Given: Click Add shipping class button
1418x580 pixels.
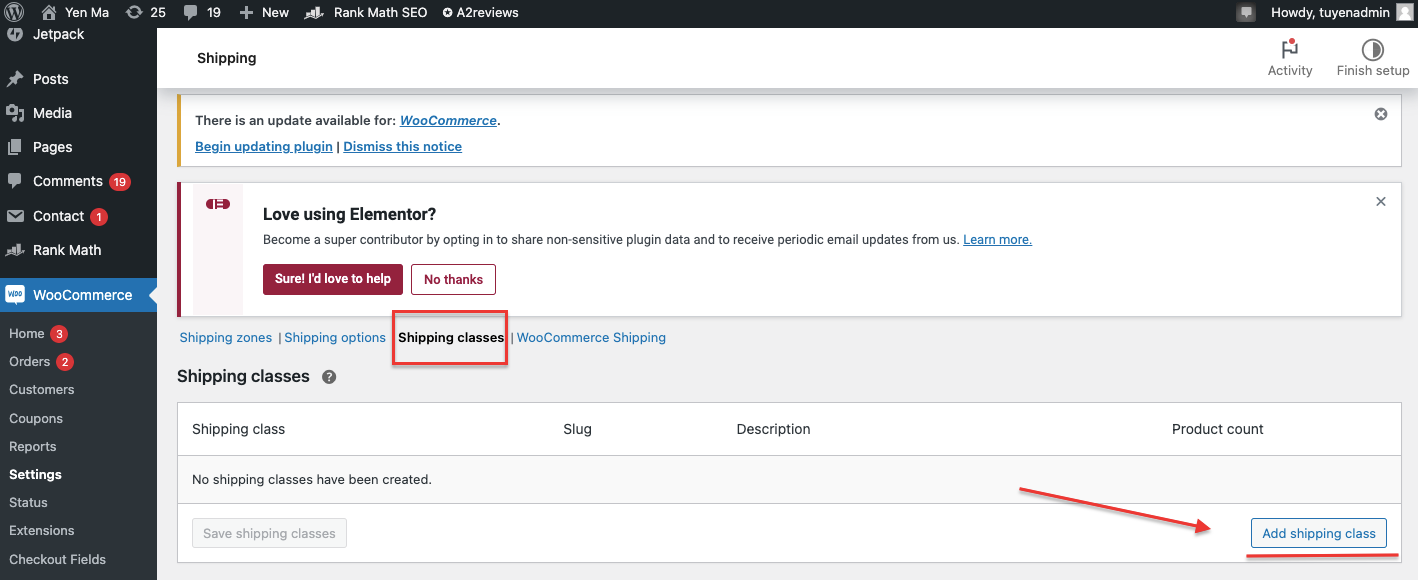Looking at the screenshot, I should coord(1319,533).
